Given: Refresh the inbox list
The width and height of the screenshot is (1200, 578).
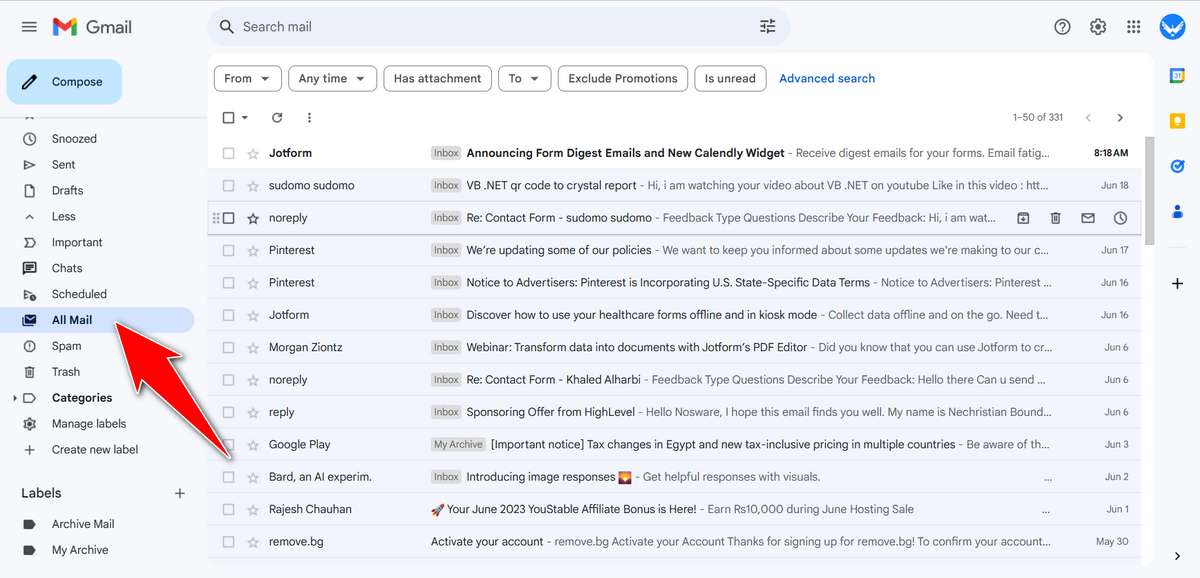Looking at the screenshot, I should [277, 117].
